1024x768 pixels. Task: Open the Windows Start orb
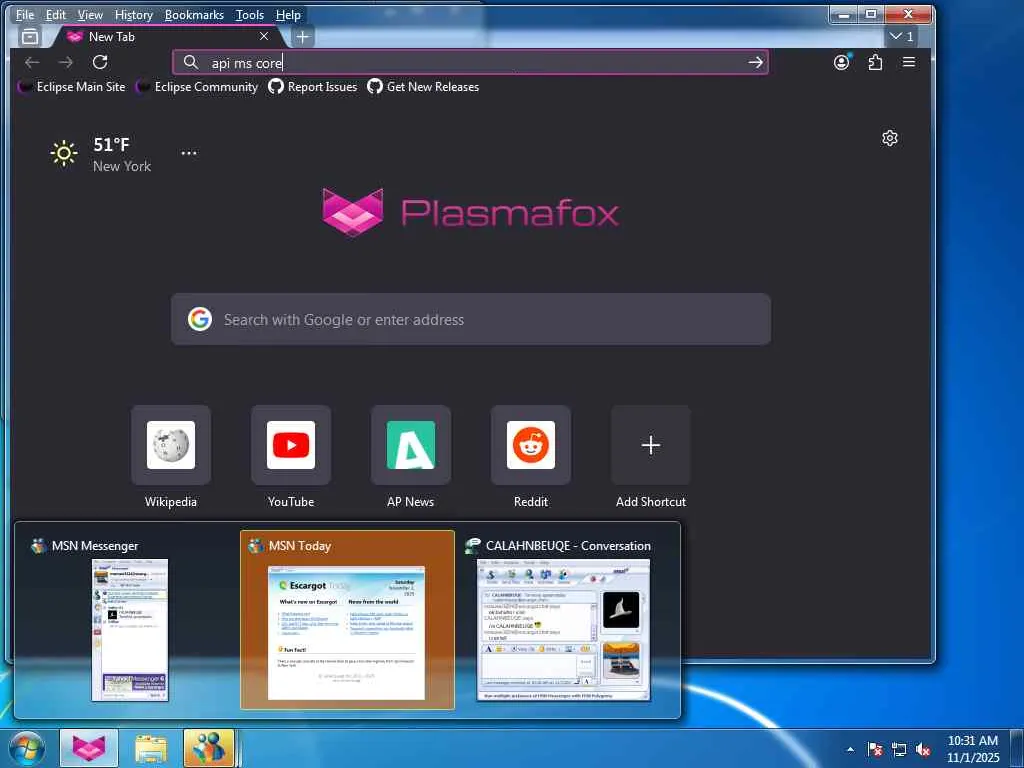coord(26,748)
